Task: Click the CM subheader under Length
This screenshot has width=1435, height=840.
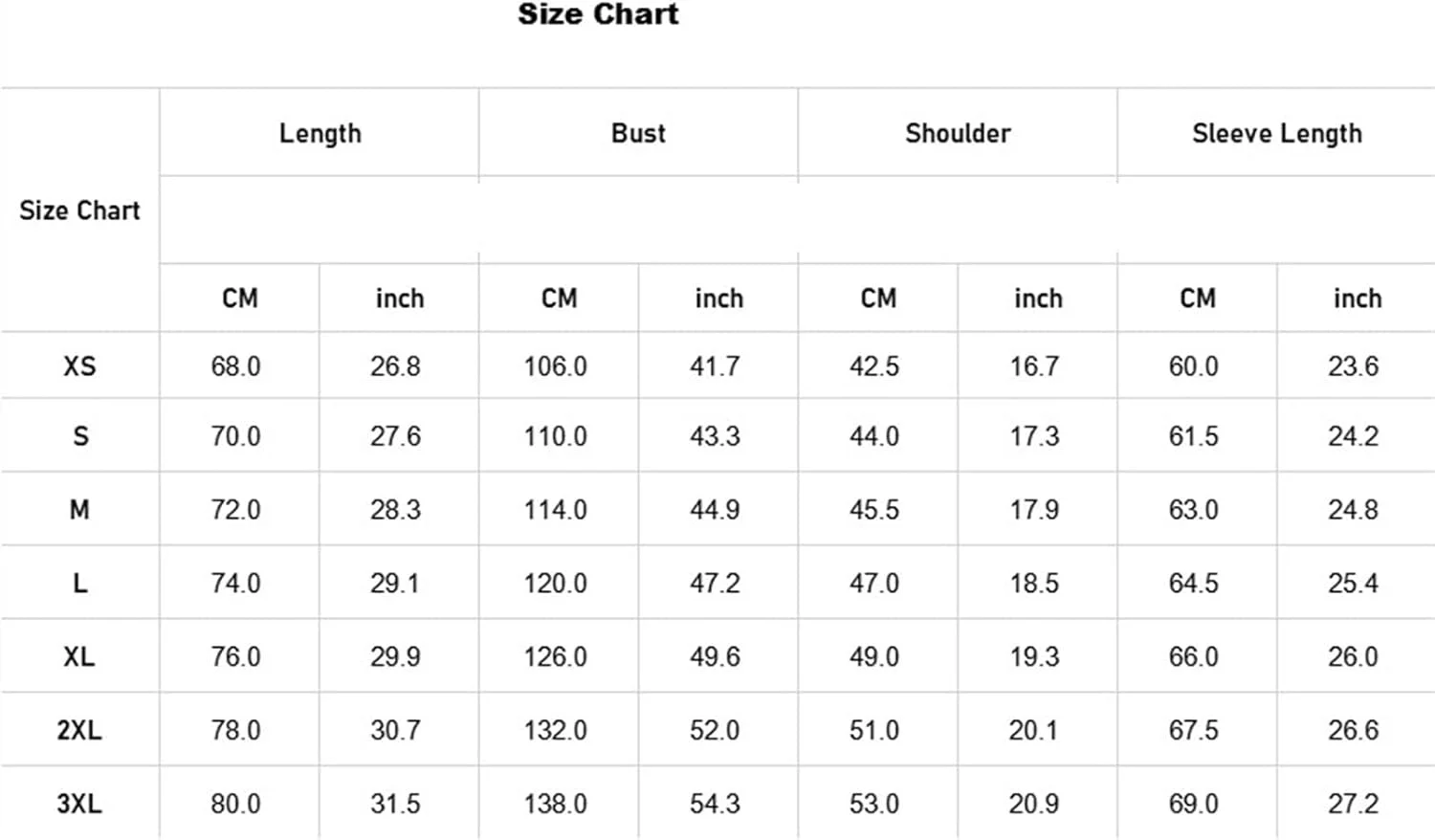Action: click(240, 298)
